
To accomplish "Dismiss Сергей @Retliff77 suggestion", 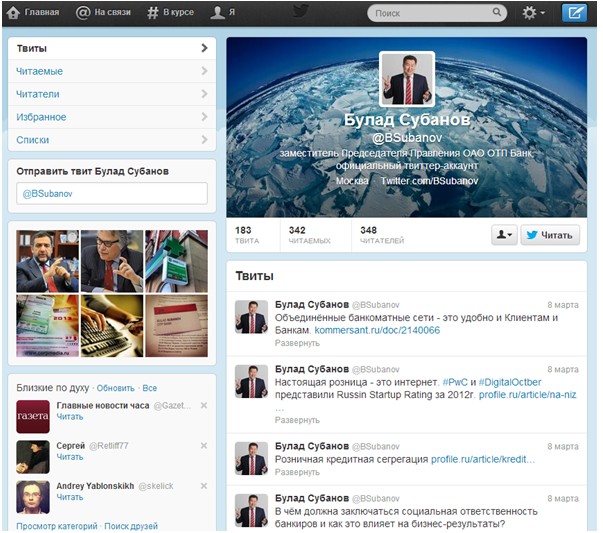I will click(x=204, y=445).
